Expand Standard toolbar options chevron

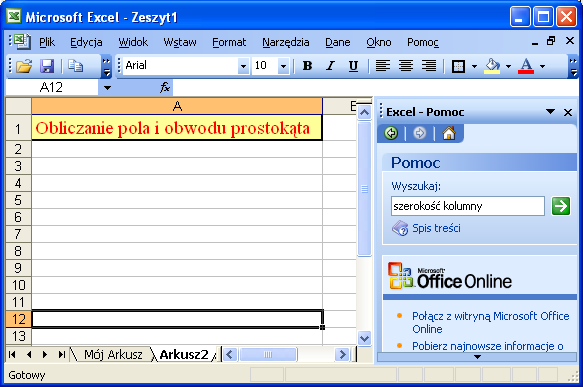tap(106, 67)
